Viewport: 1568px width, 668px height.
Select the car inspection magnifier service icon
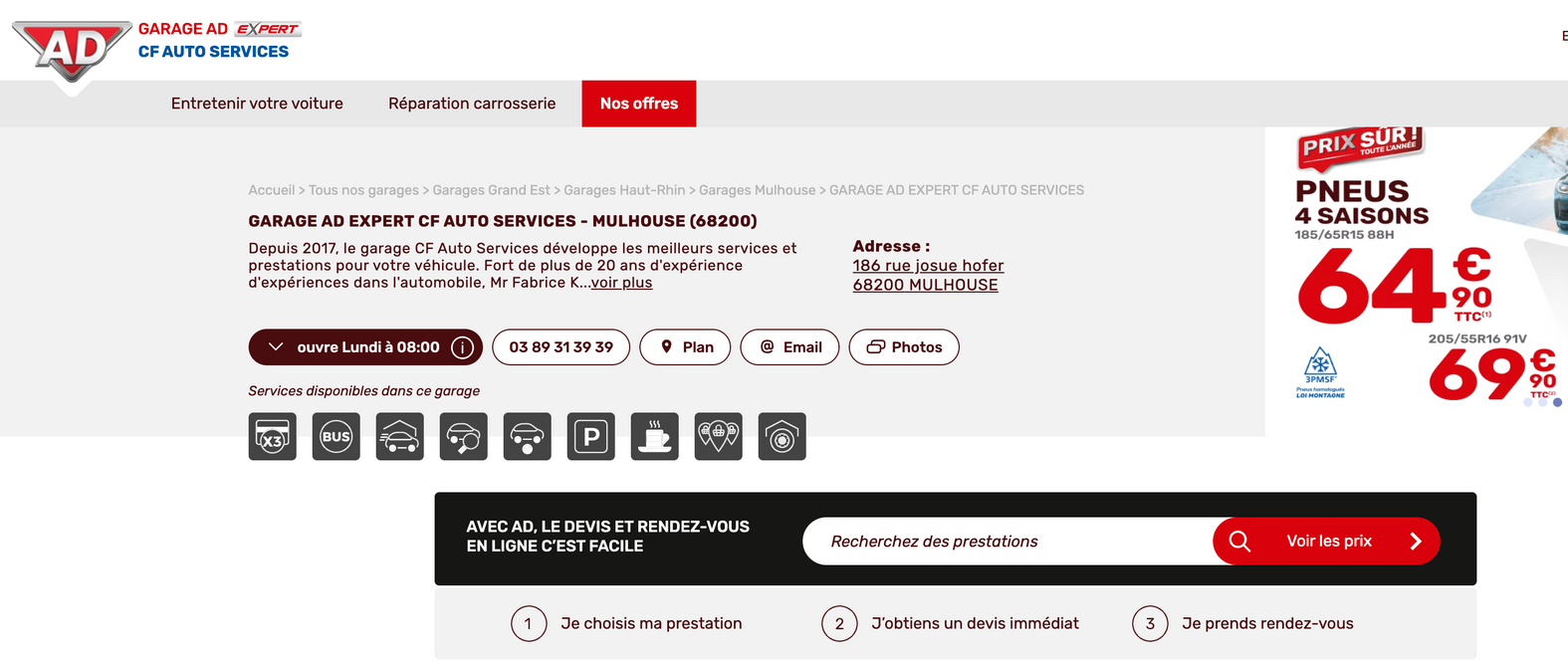click(464, 436)
